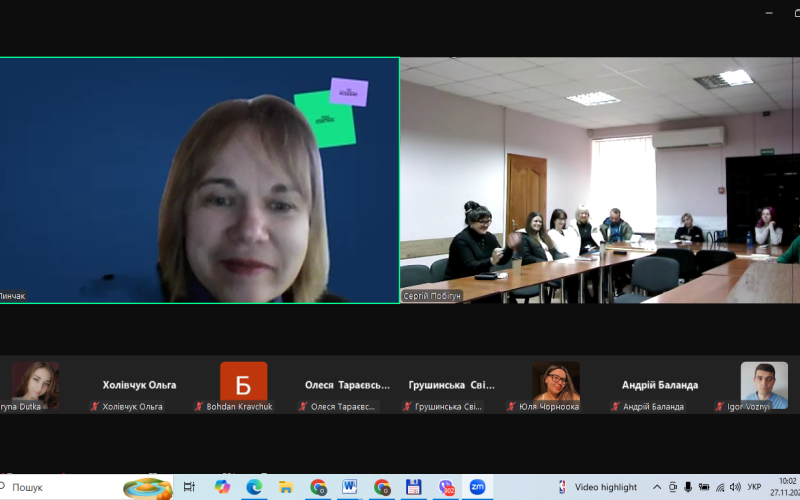
Task: Select Юля Чорноока's photo thumbnail
Action: [556, 383]
